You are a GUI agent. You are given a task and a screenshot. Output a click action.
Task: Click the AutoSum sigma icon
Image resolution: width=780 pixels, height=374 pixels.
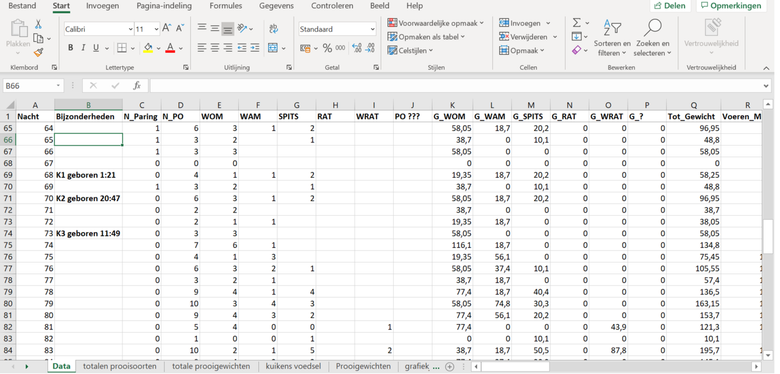(577, 23)
